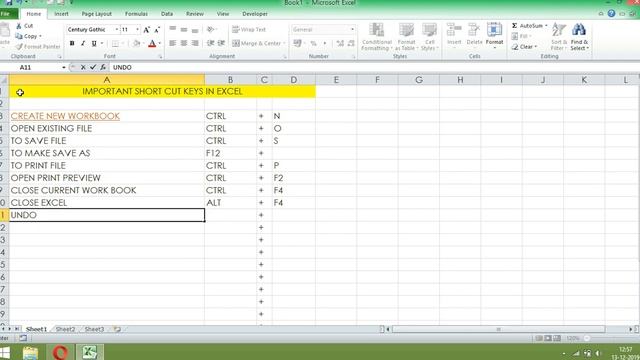Click the Orientation icon
The image size is (640, 360).
click(x=211, y=29)
